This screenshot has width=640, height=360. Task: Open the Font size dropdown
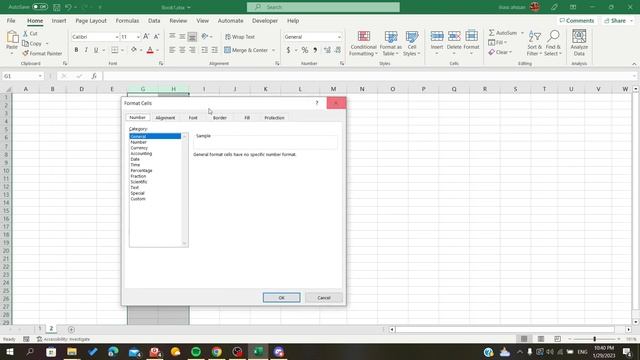(138, 37)
